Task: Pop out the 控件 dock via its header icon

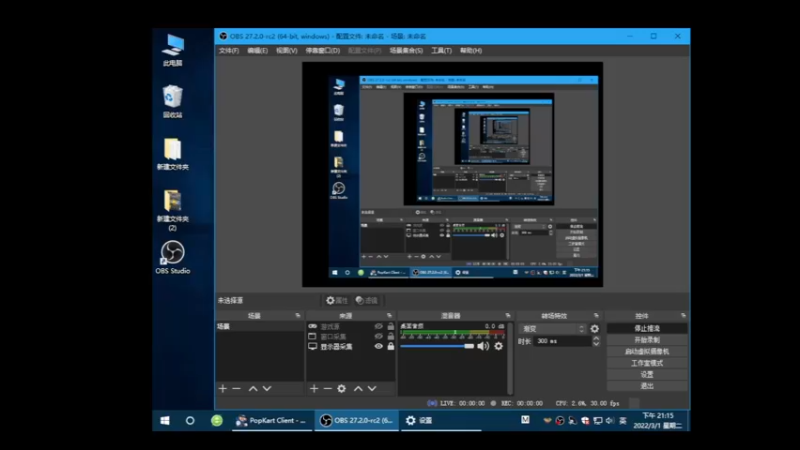Action: (683, 316)
